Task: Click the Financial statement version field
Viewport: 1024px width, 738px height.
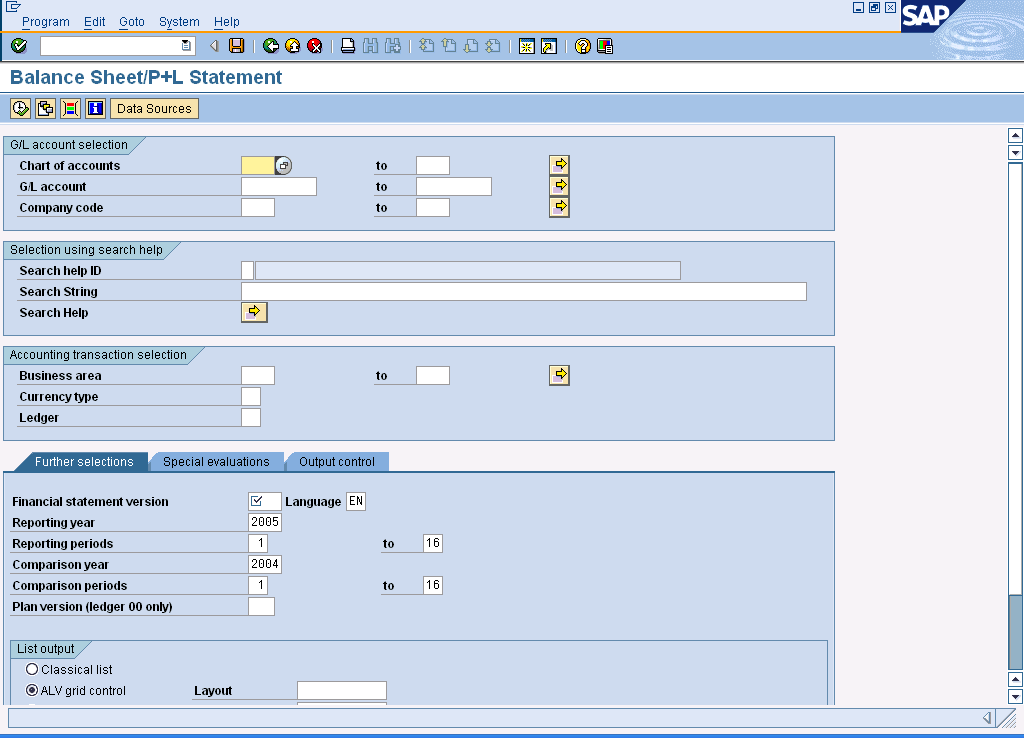Action: (264, 502)
